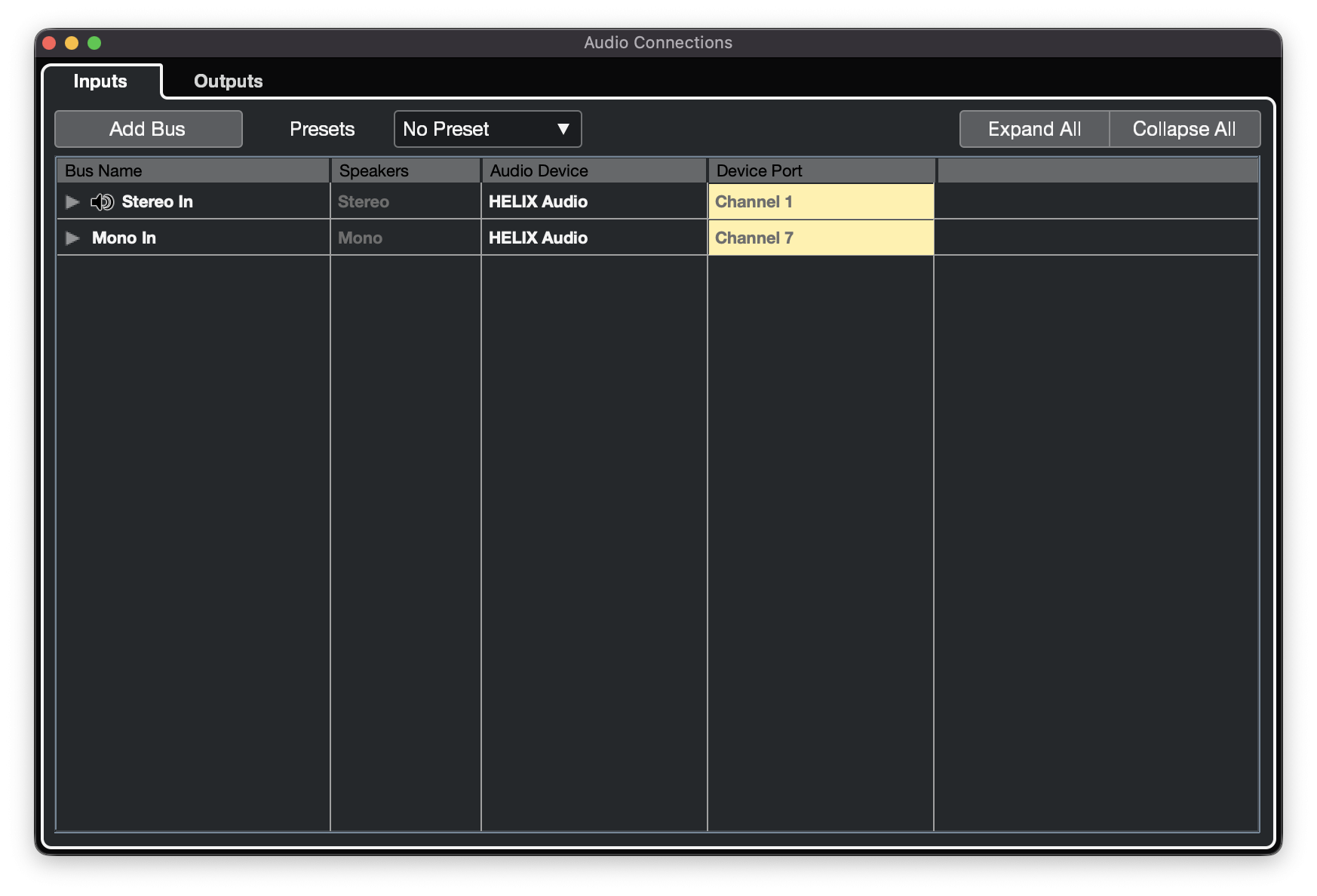1317x896 pixels.
Task: Select the Stereo In bus name
Action: [x=158, y=202]
